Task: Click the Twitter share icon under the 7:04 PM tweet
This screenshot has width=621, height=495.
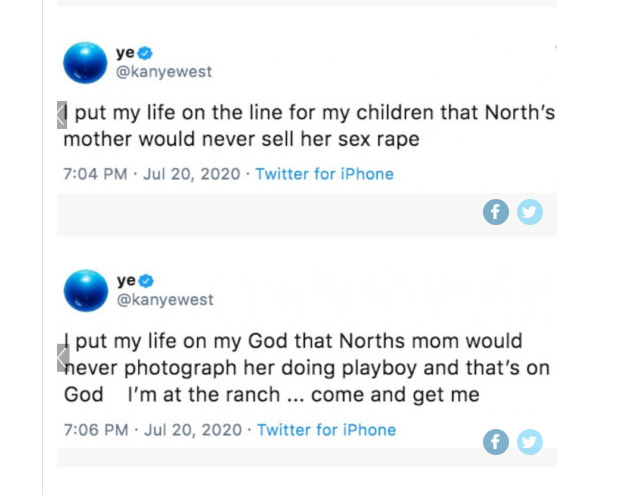Action: (x=529, y=212)
